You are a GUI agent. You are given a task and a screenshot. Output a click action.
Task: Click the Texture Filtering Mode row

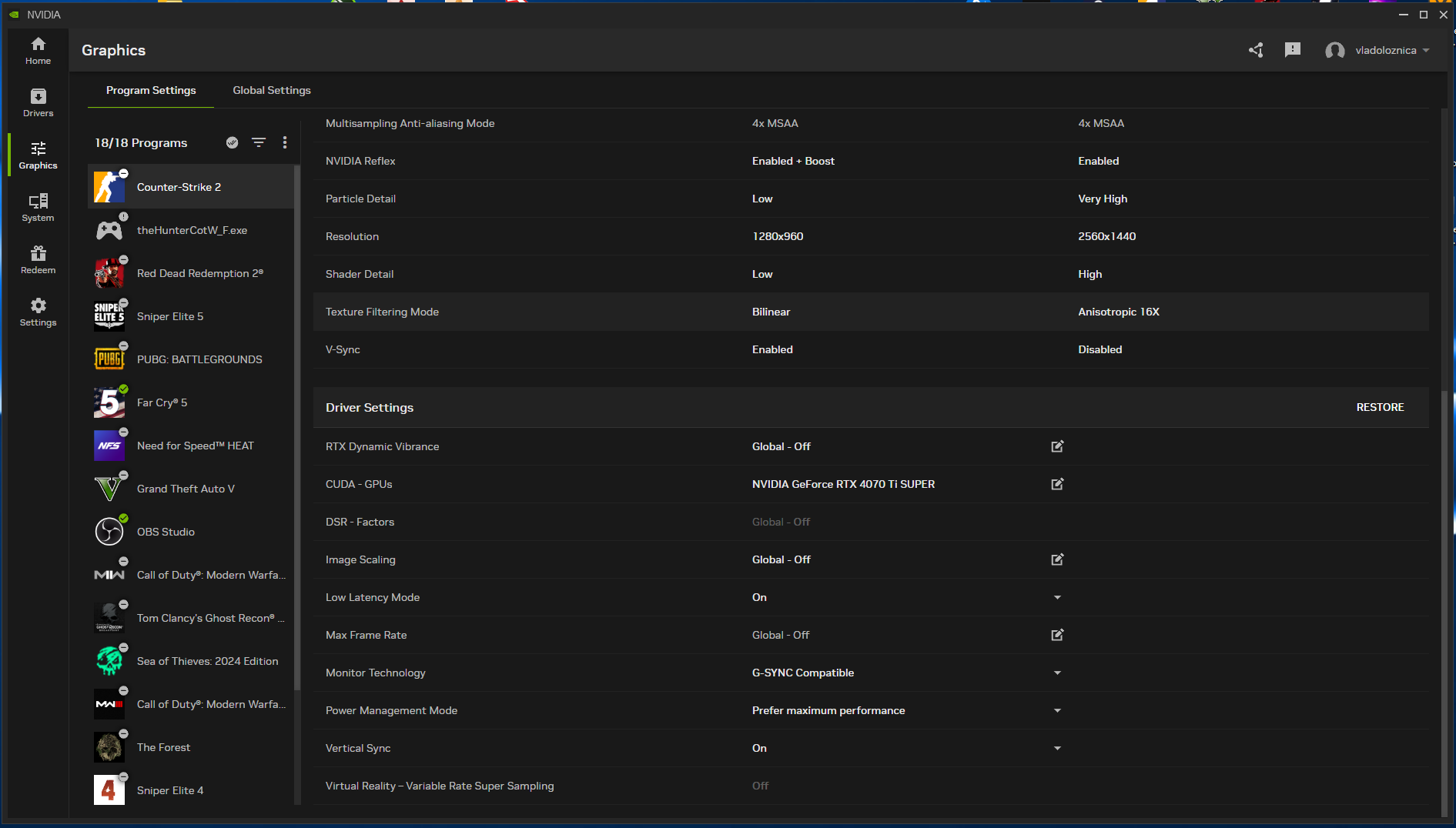pyautogui.click(x=871, y=312)
